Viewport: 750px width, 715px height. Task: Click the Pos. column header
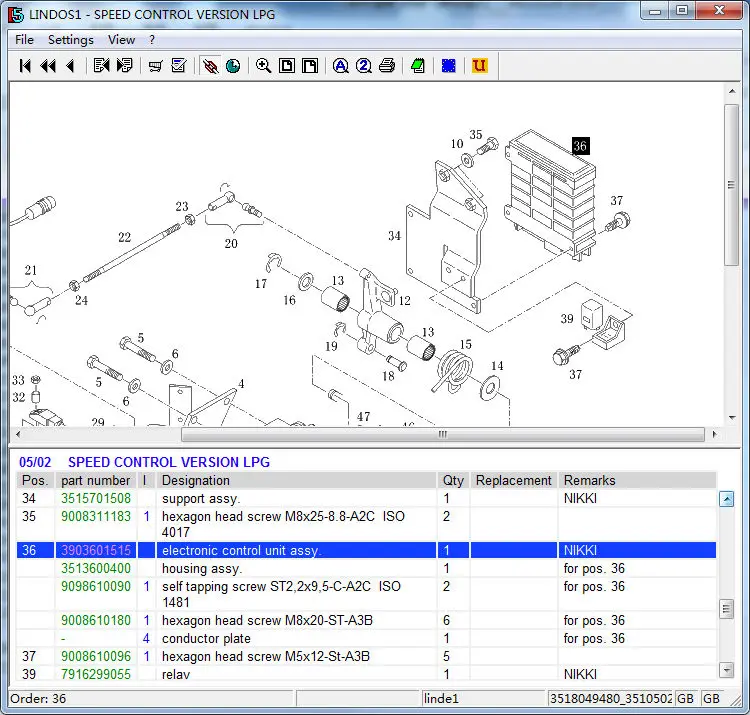pos(35,480)
